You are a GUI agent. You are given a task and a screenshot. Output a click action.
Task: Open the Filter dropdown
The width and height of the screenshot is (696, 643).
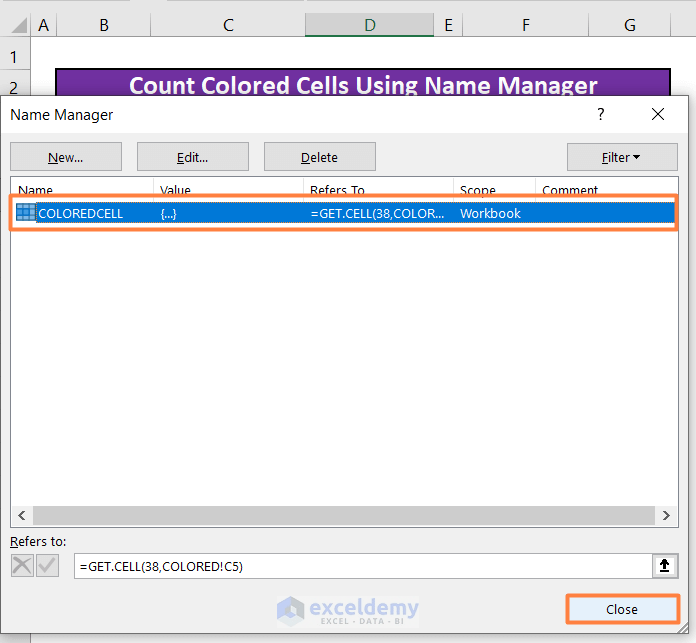point(622,157)
